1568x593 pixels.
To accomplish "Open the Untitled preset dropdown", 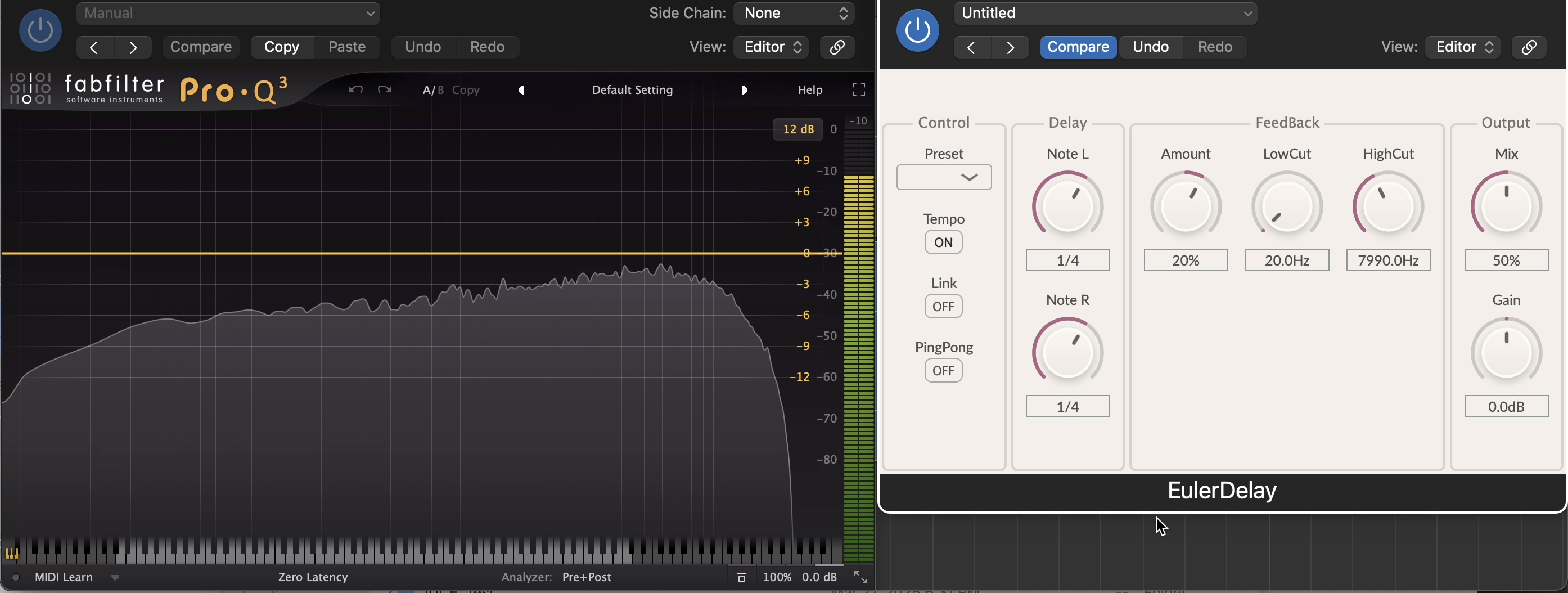I will tap(1105, 14).
